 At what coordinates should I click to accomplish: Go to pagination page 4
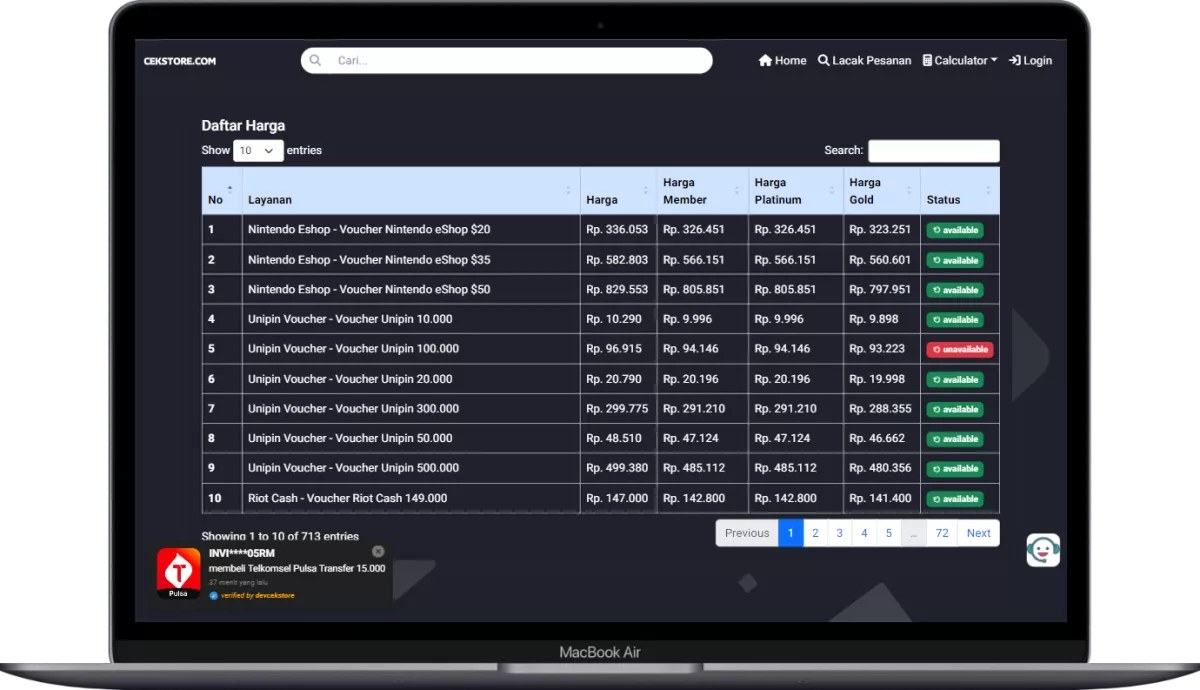click(864, 533)
